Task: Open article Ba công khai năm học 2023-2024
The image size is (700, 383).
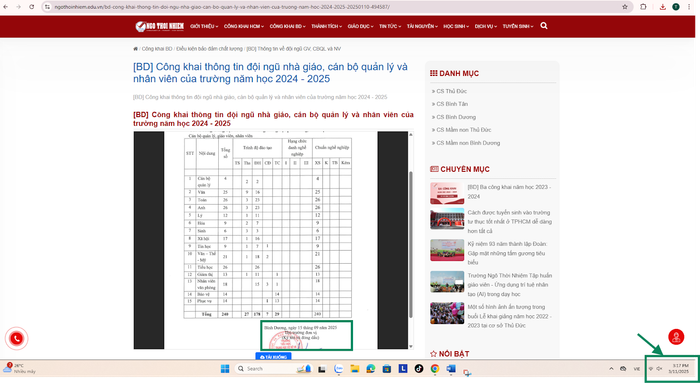Action: (x=509, y=192)
